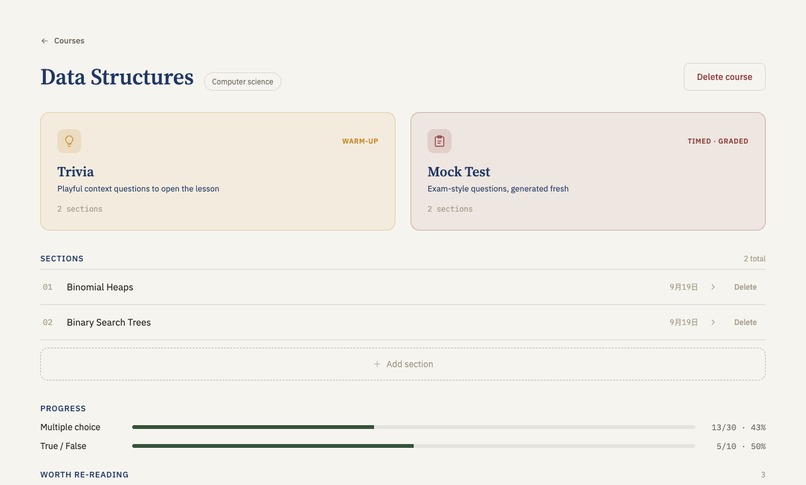Click the Multiple choice progress bar
Viewport: 806px width, 485px height.
413,427
